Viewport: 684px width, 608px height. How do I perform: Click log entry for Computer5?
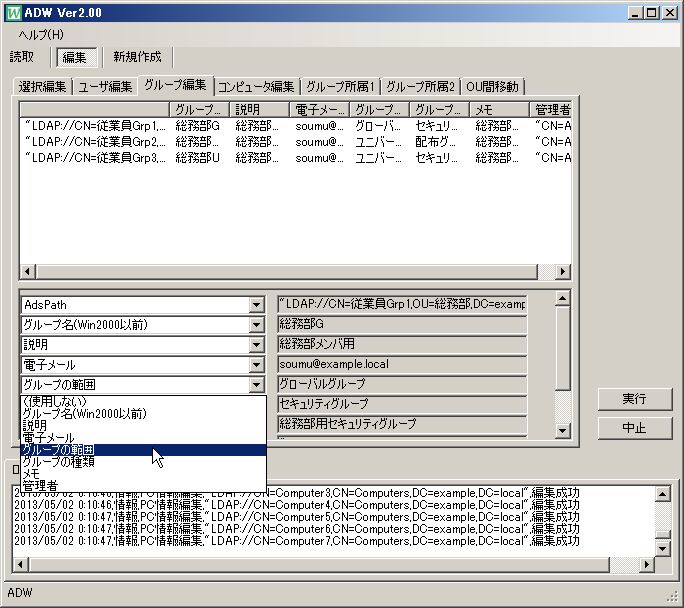point(297,517)
